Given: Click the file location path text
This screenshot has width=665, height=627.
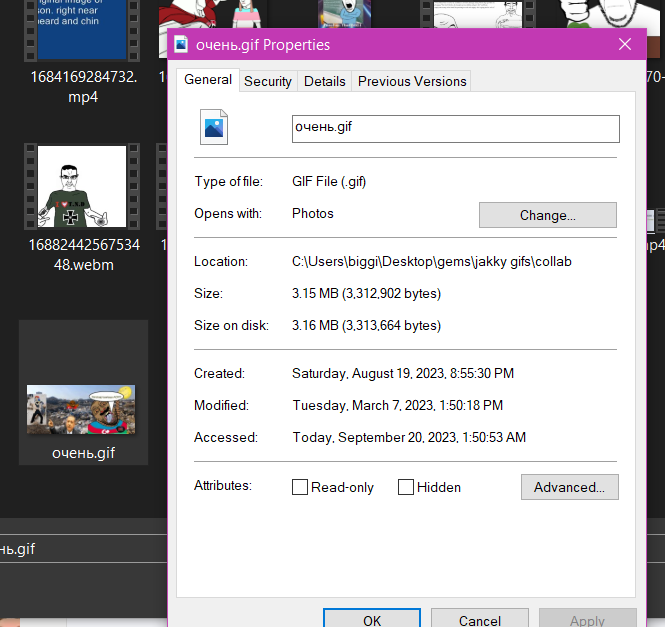Looking at the screenshot, I should tap(431, 261).
